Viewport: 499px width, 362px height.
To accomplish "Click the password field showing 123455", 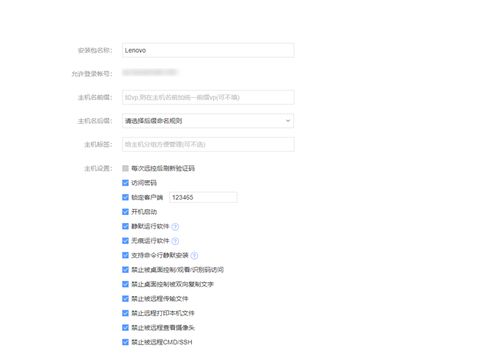I will point(203,197).
